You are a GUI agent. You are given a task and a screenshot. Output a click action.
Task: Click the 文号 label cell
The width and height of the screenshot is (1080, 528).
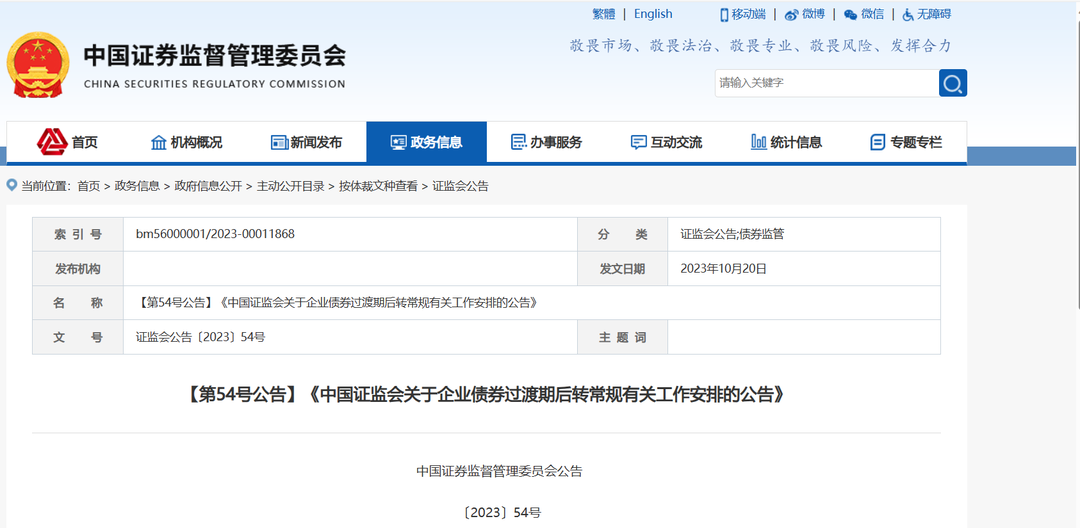click(78, 337)
